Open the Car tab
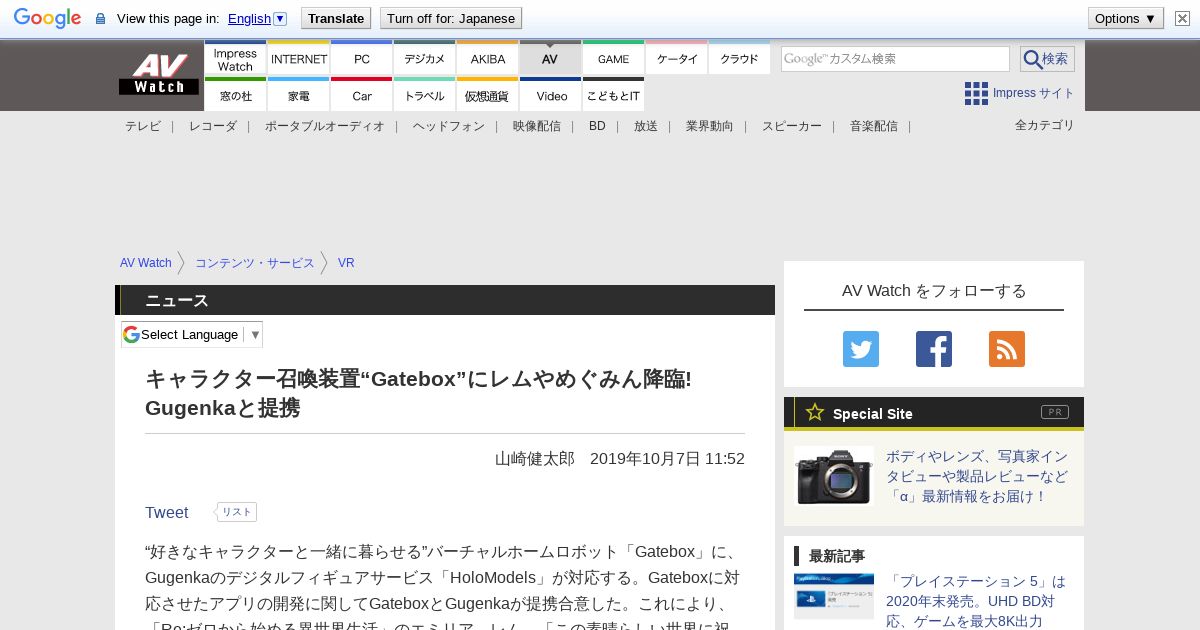 click(x=362, y=95)
